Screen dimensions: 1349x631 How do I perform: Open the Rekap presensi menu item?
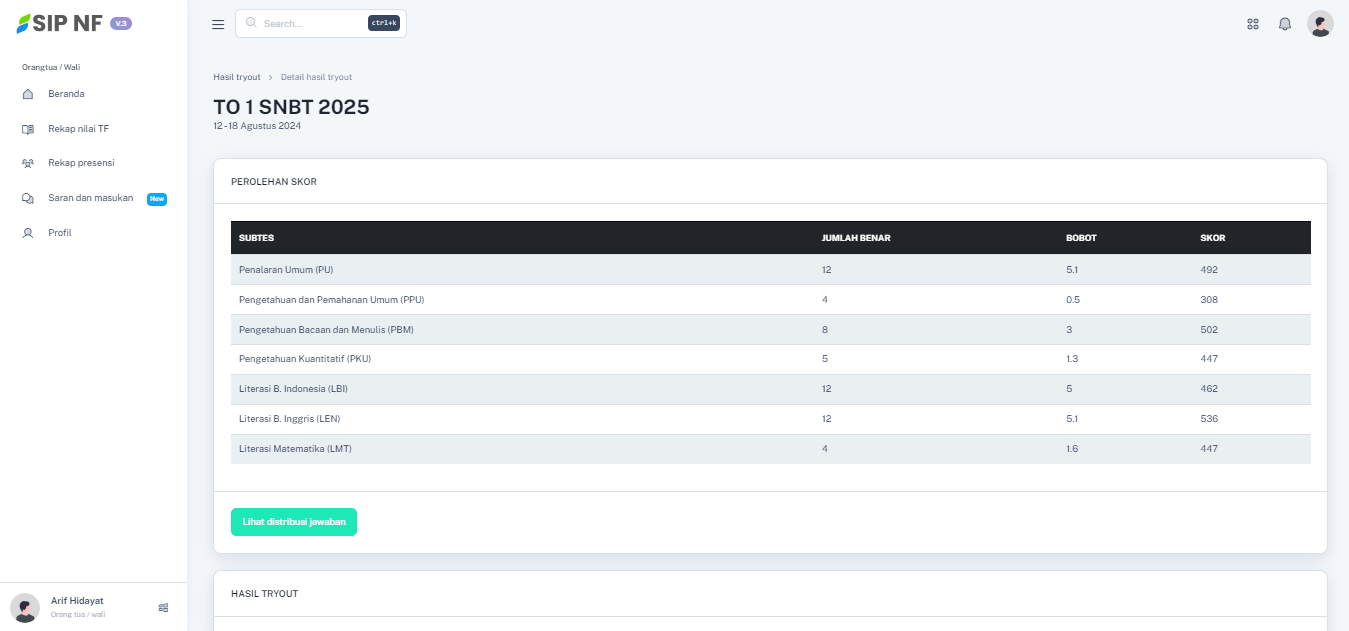click(x=81, y=163)
